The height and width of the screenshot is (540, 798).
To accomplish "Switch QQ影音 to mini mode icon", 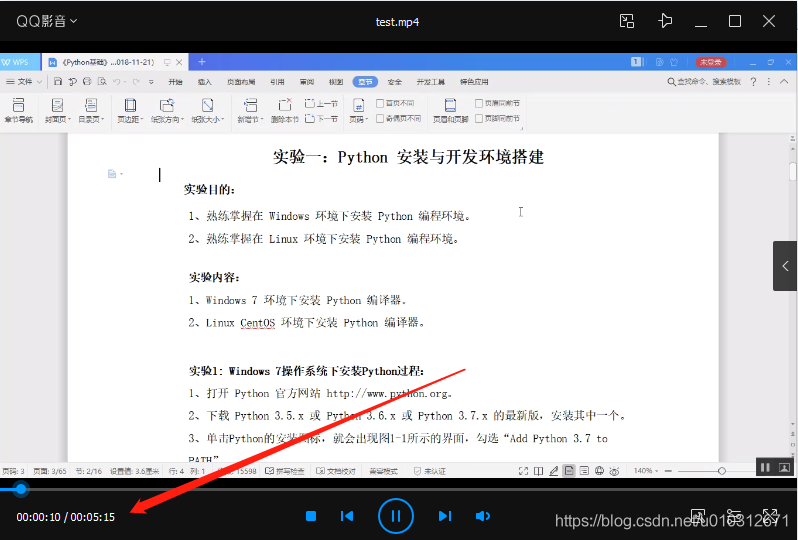I will tap(626, 21).
